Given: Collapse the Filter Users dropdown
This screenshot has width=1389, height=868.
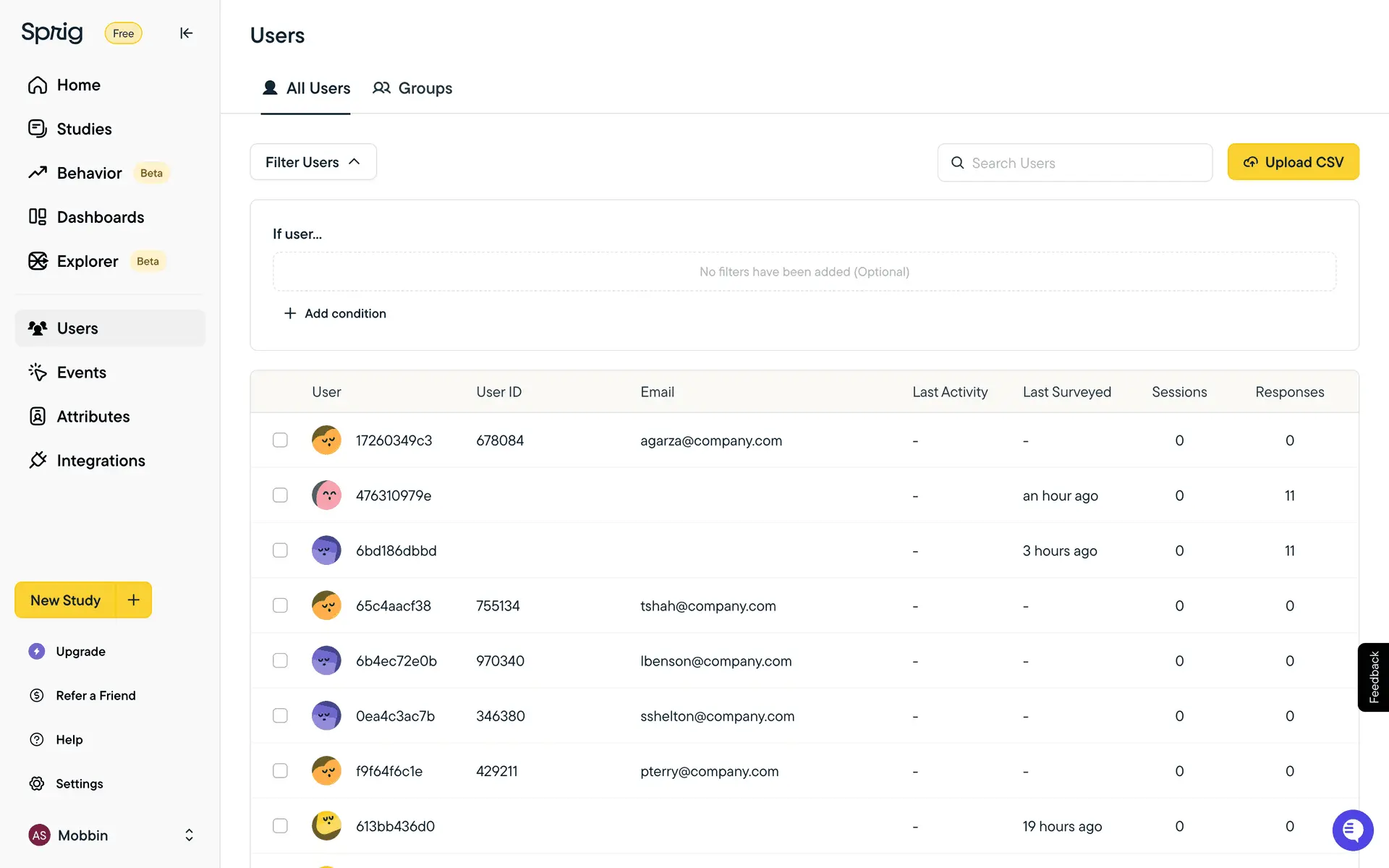Looking at the screenshot, I should point(313,162).
